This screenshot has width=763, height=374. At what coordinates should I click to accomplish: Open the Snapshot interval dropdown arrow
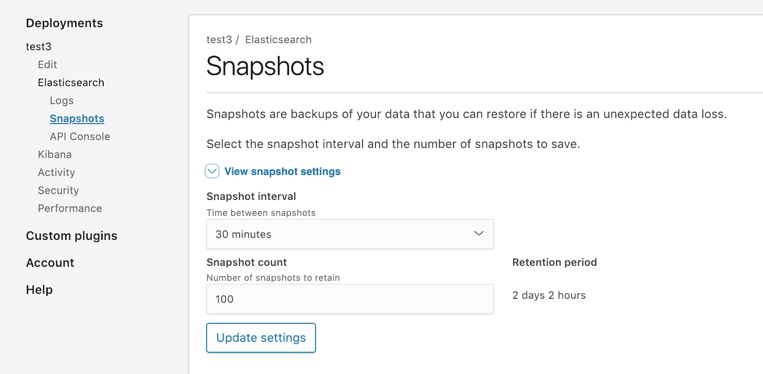coord(479,233)
